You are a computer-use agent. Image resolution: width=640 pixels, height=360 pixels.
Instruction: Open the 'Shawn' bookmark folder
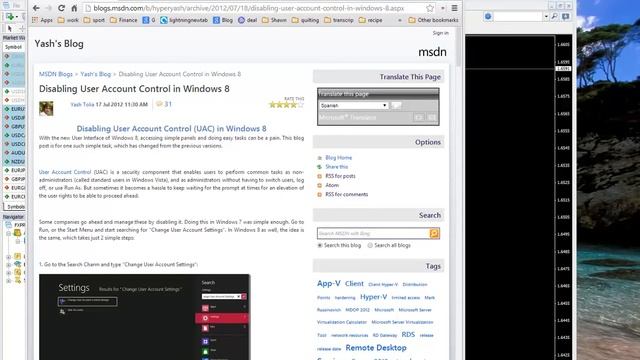[274, 20]
